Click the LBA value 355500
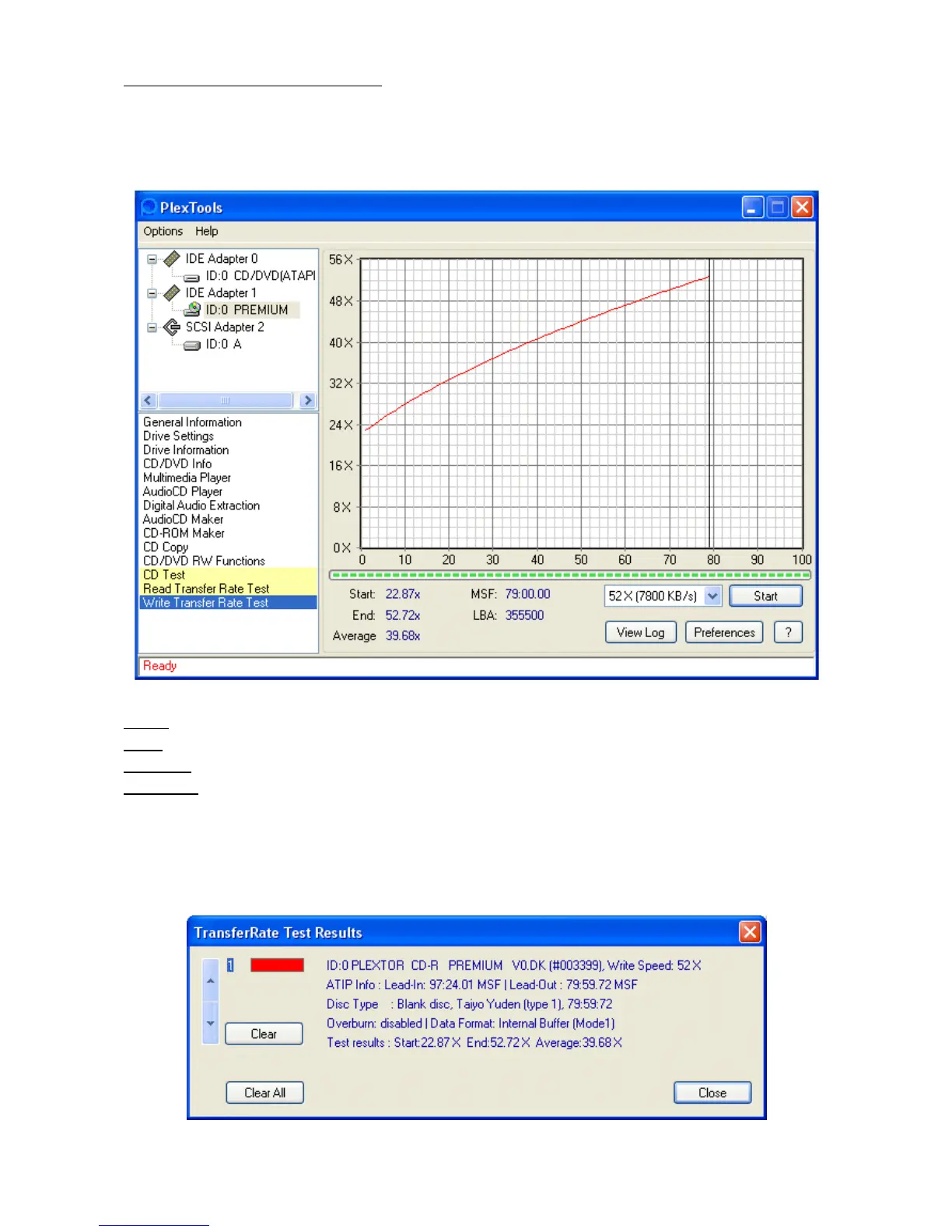The image size is (952, 1232). tap(524, 615)
